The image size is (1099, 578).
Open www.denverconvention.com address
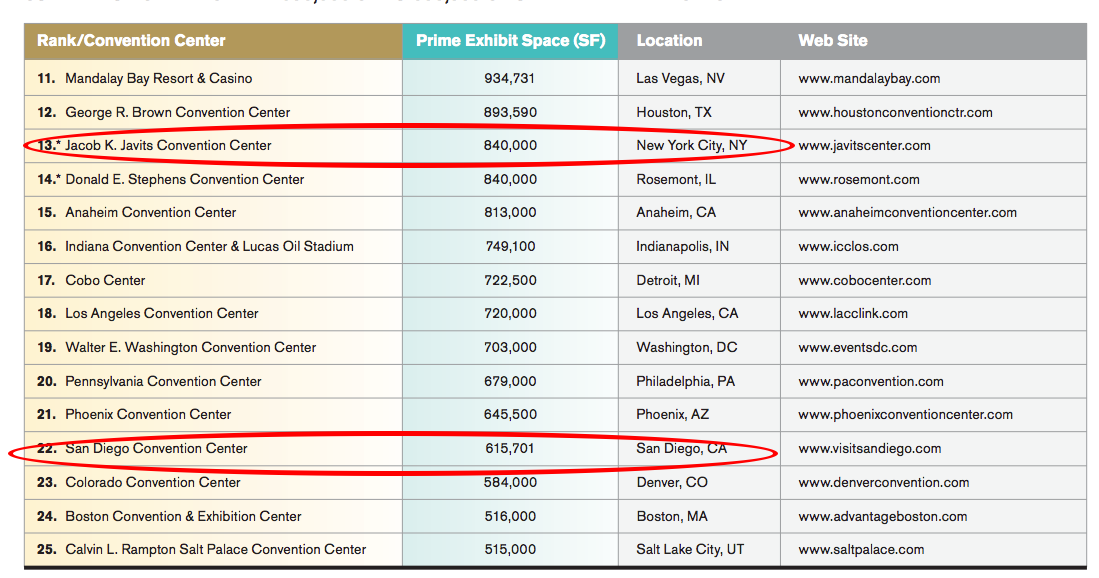883,482
